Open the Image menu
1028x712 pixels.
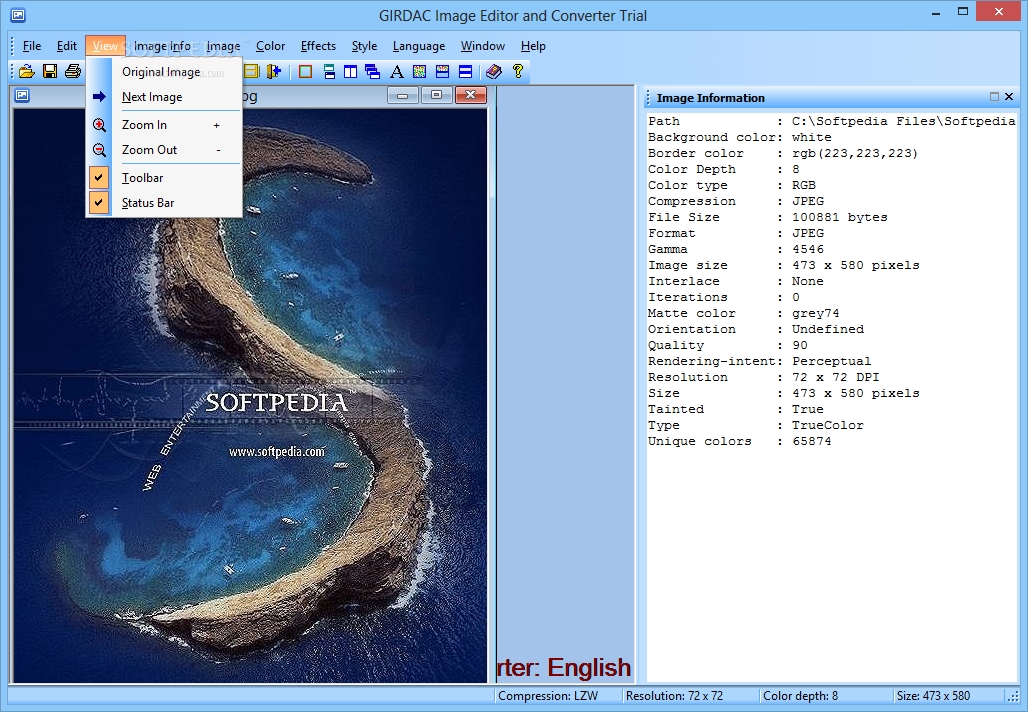click(x=223, y=46)
